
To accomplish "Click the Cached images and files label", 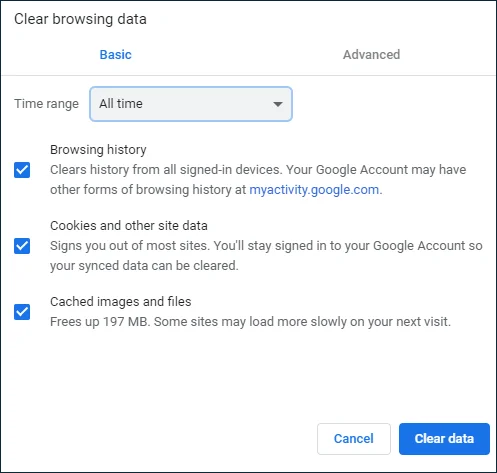I will point(121,302).
